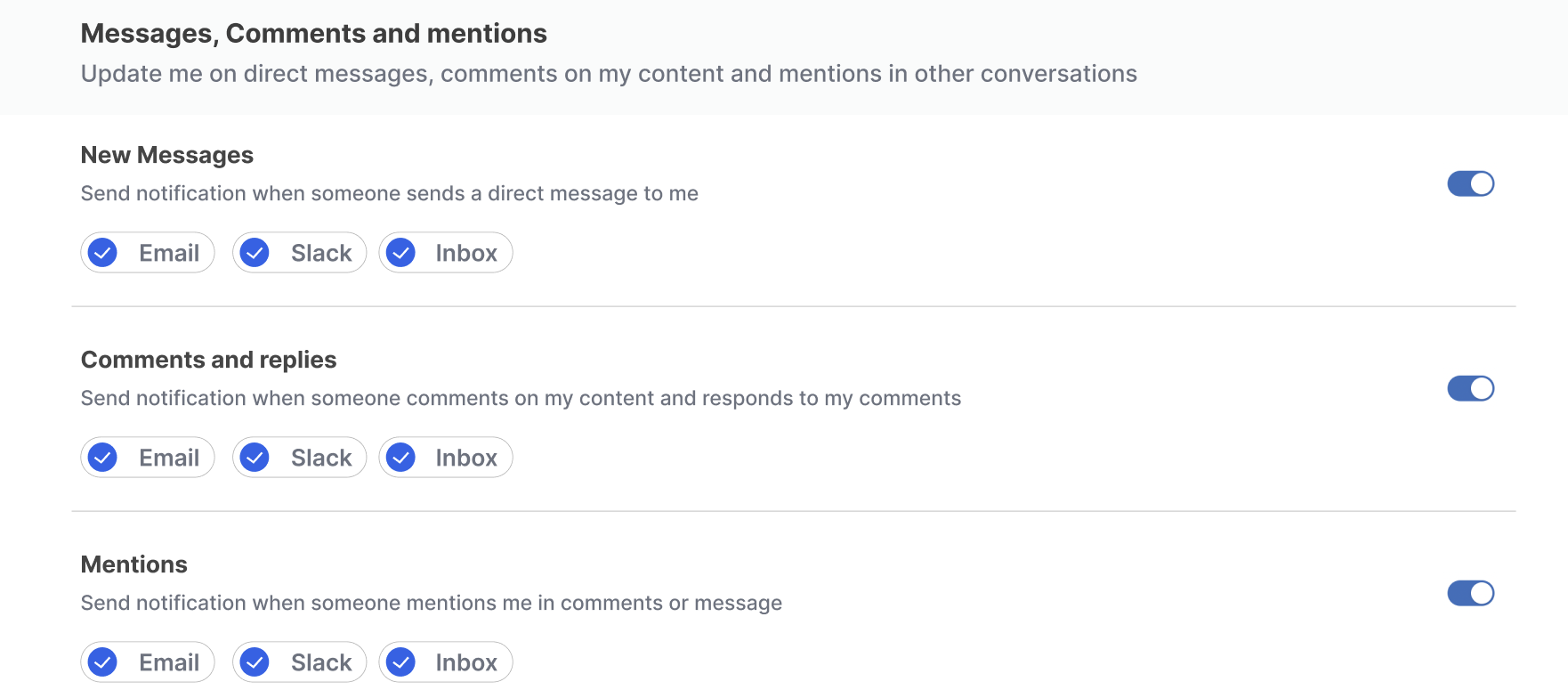
Task: Uncheck the Slack checkmark icon under New Messages
Action: 255,253
